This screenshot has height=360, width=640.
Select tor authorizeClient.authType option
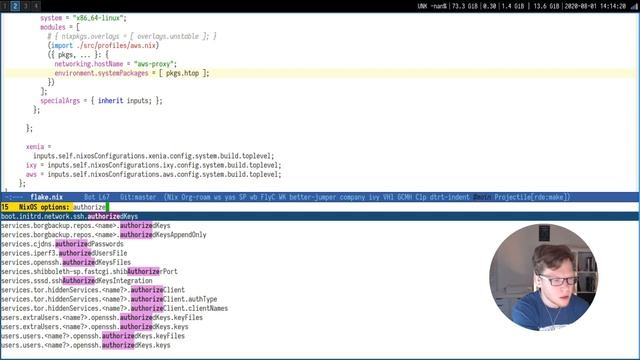click(109, 299)
